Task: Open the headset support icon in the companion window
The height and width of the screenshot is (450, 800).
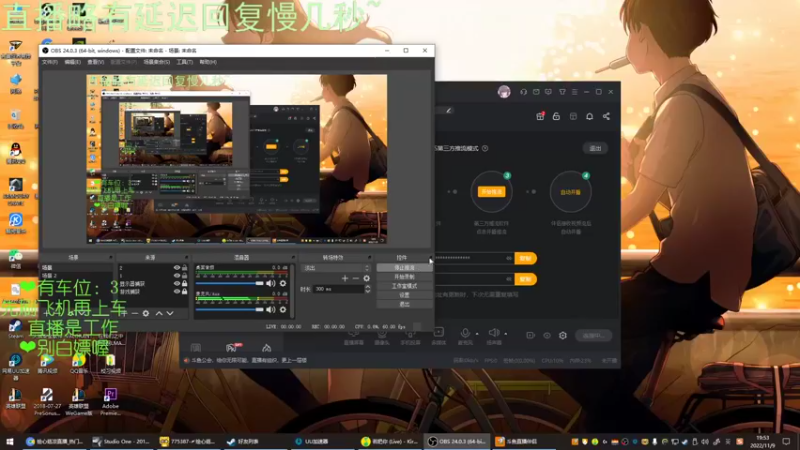Action: click(523, 92)
